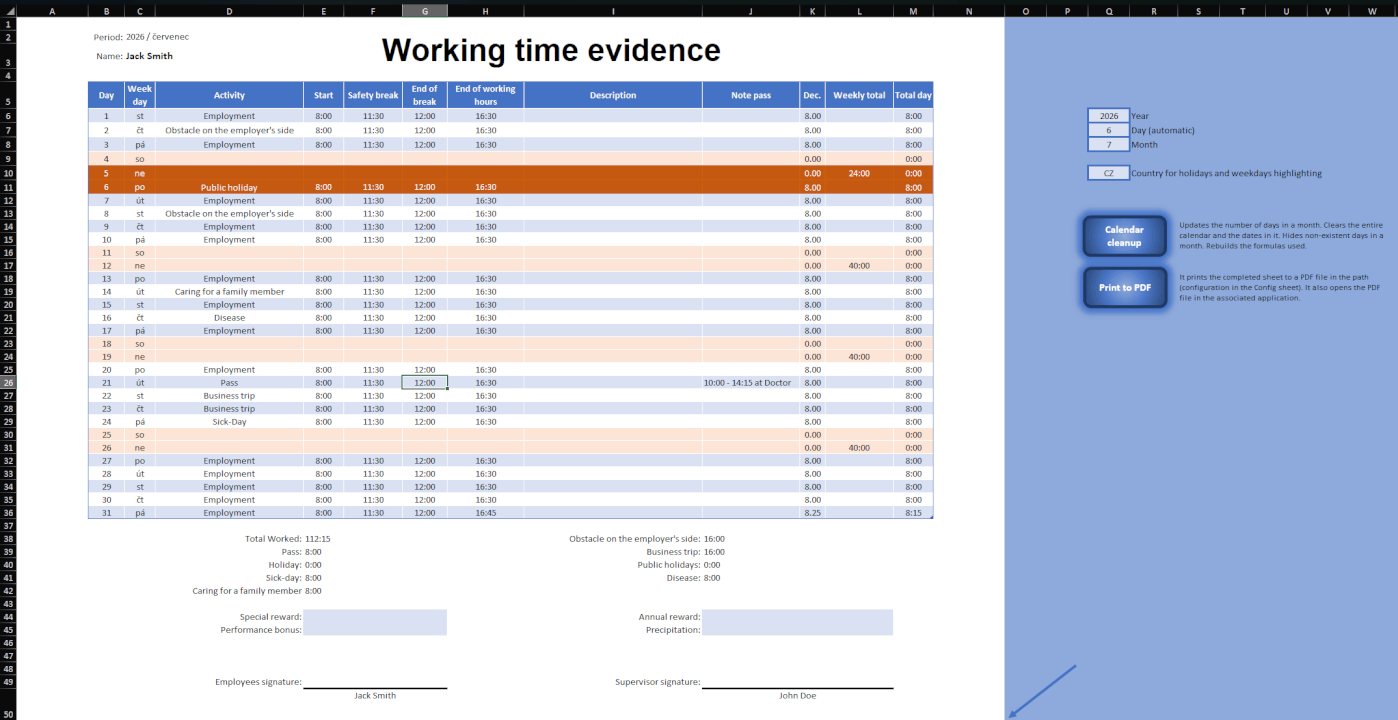Click the Print to PDF button
This screenshot has height=720, width=1398.
1124,287
